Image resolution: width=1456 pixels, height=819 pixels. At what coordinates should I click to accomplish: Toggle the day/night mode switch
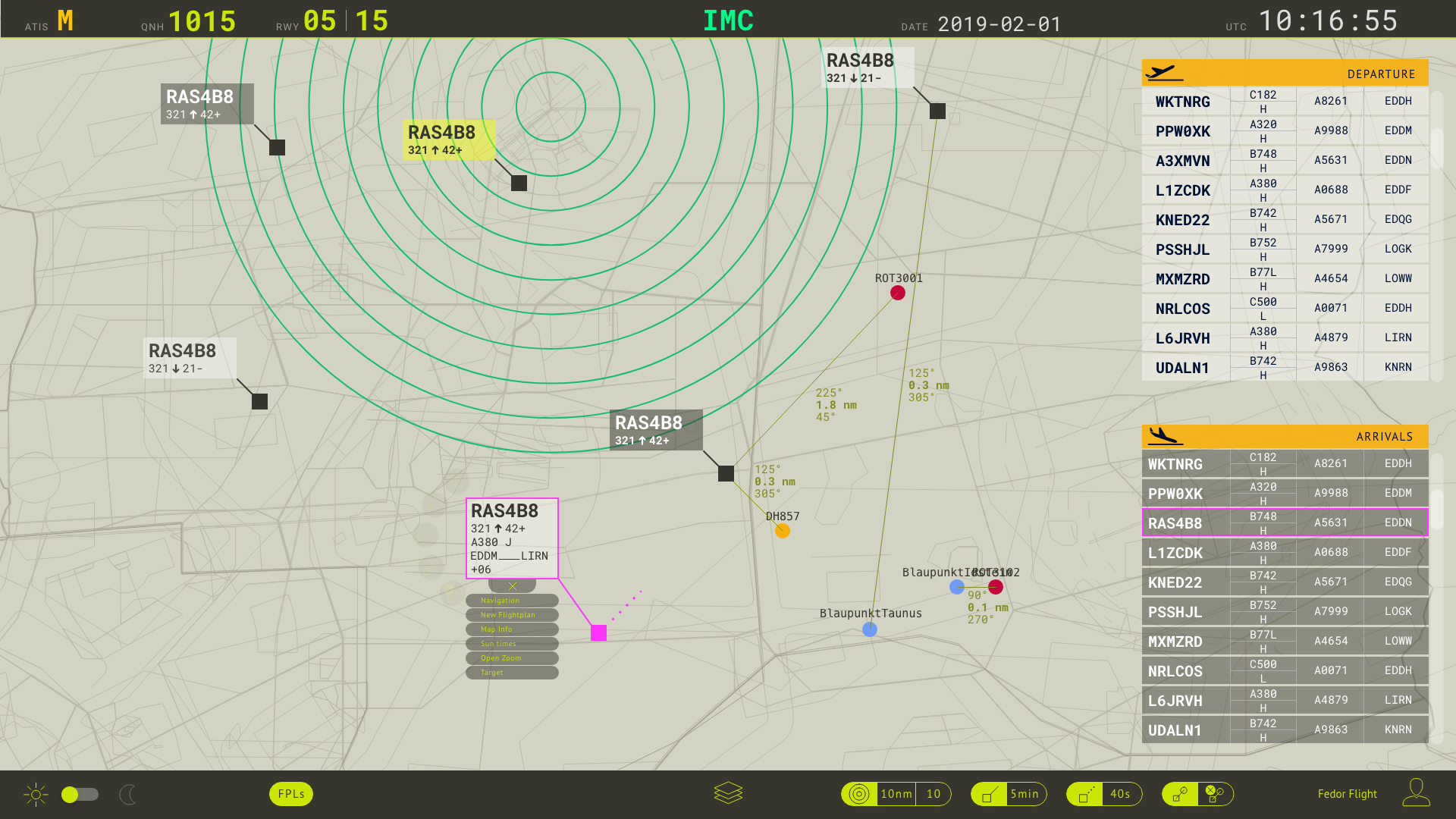point(80,794)
